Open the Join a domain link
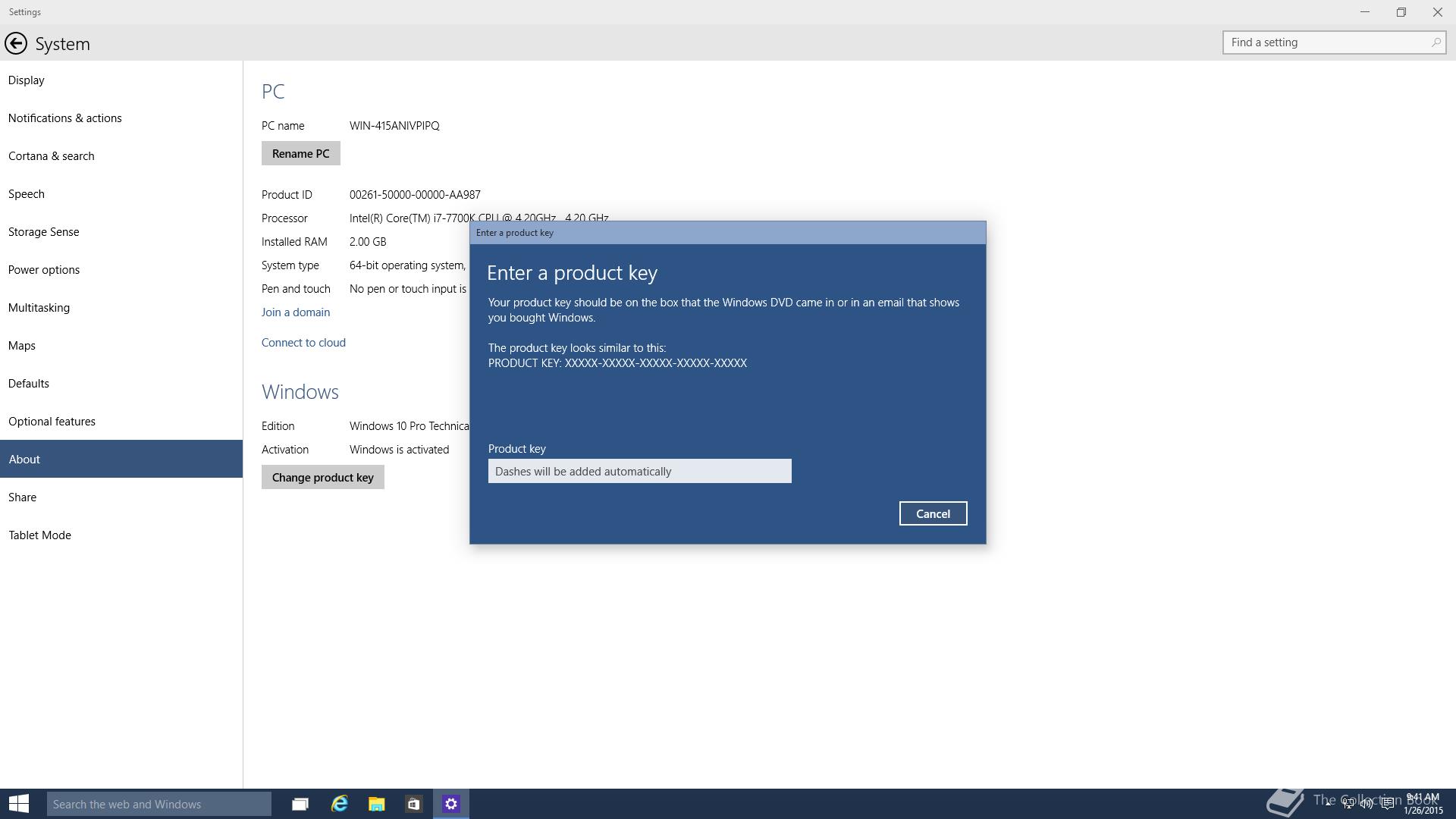This screenshot has height=819, width=1456. (x=296, y=312)
